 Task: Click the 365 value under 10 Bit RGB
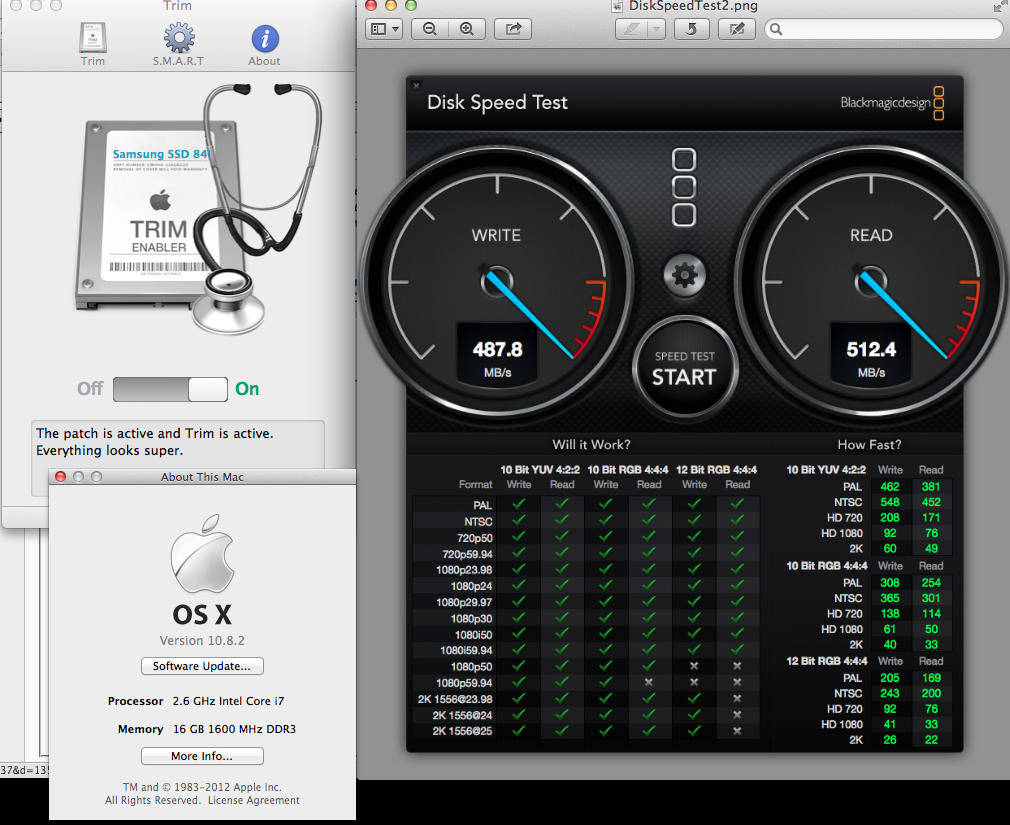pyautogui.click(x=890, y=598)
